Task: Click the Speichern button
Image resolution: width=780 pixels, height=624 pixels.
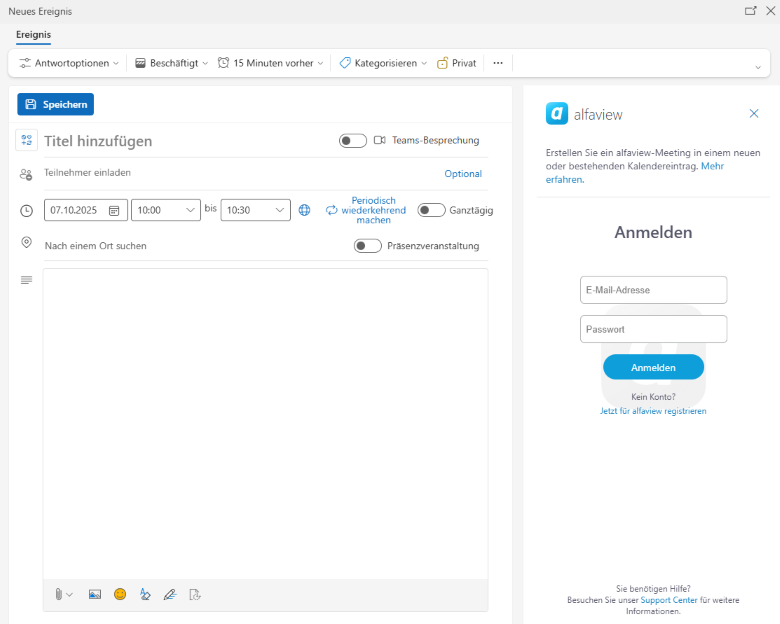Action: click(55, 104)
